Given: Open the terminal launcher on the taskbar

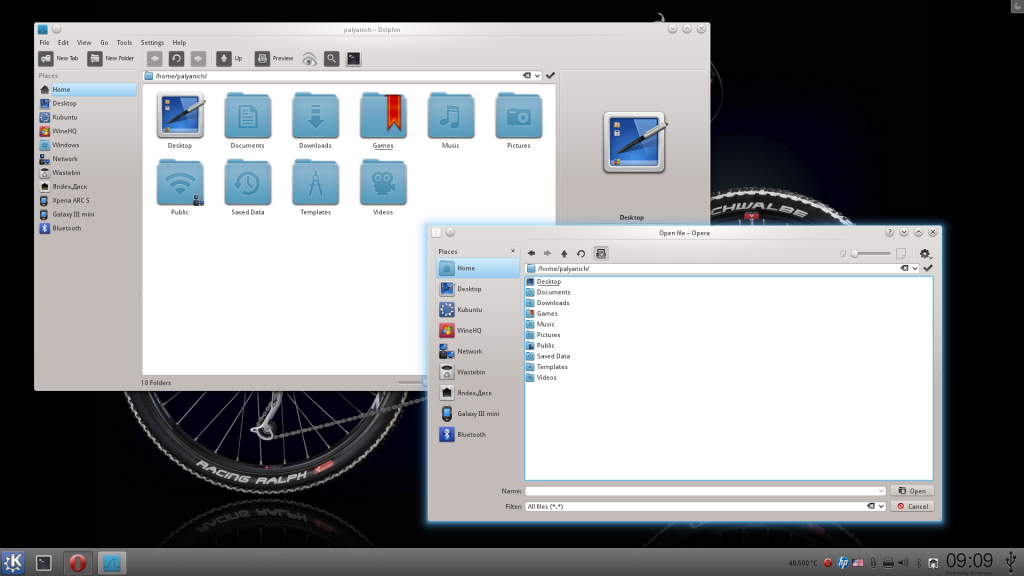Looking at the screenshot, I should pyautogui.click(x=44, y=562).
